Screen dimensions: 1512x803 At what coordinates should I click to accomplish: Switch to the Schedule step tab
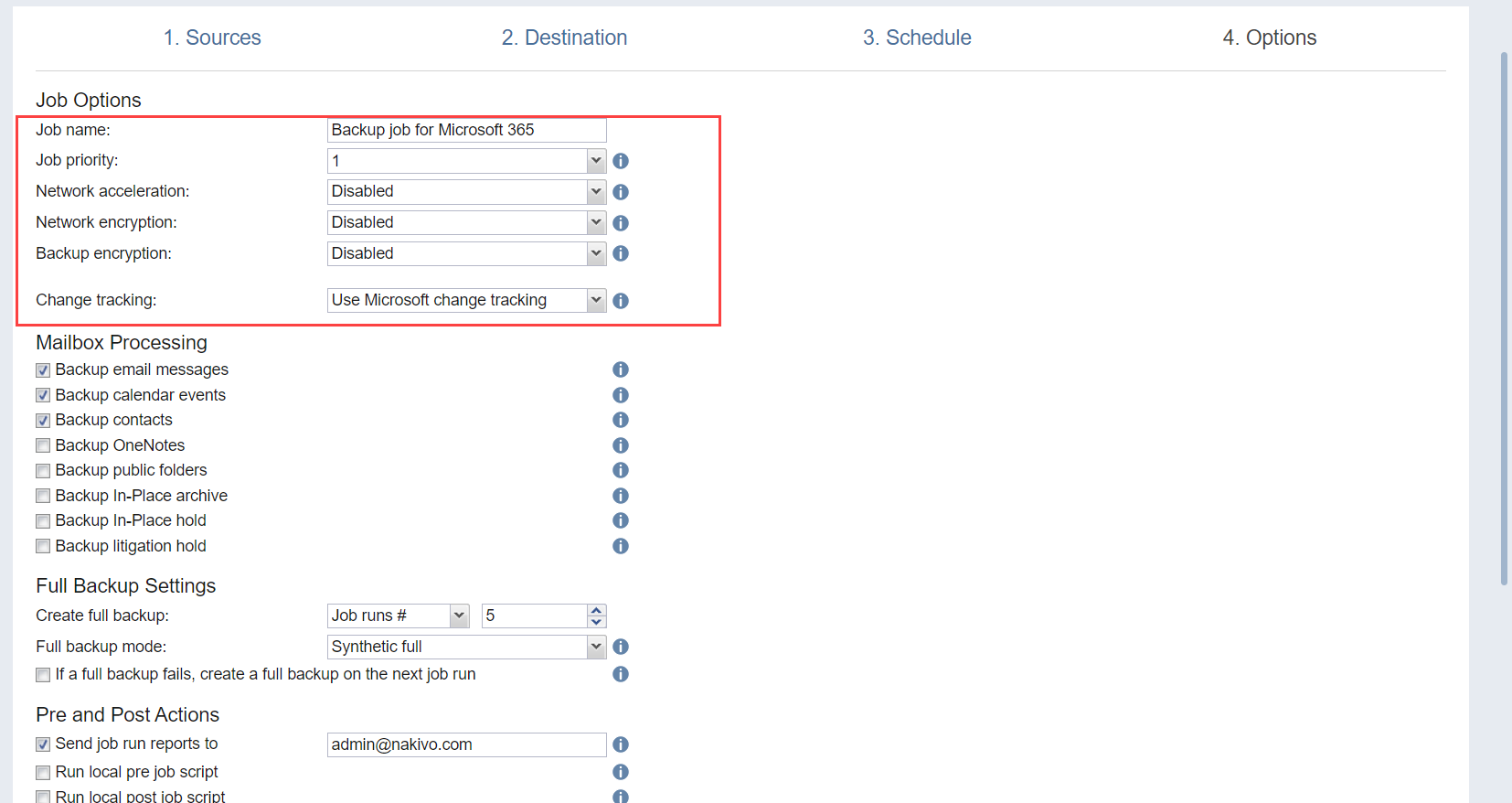click(917, 37)
